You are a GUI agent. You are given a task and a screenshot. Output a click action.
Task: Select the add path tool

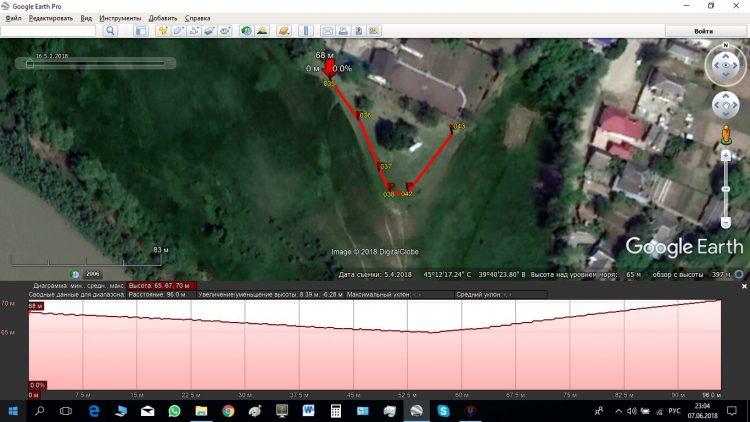coord(194,31)
